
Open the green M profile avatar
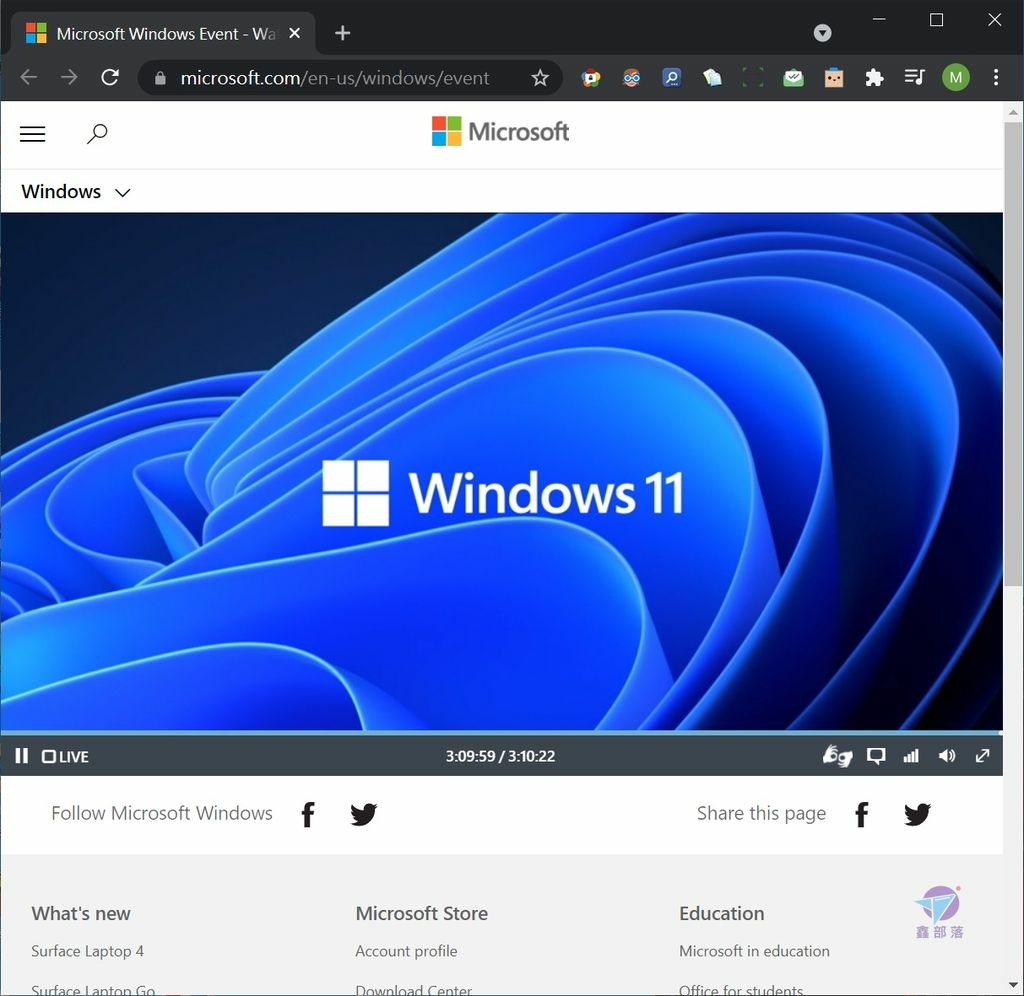(x=955, y=78)
